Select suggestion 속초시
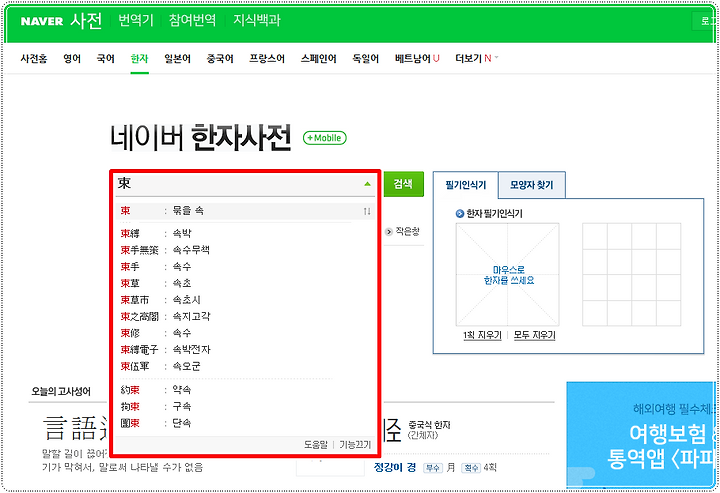Image resolution: width=720 pixels, height=493 pixels. click(x=245, y=300)
